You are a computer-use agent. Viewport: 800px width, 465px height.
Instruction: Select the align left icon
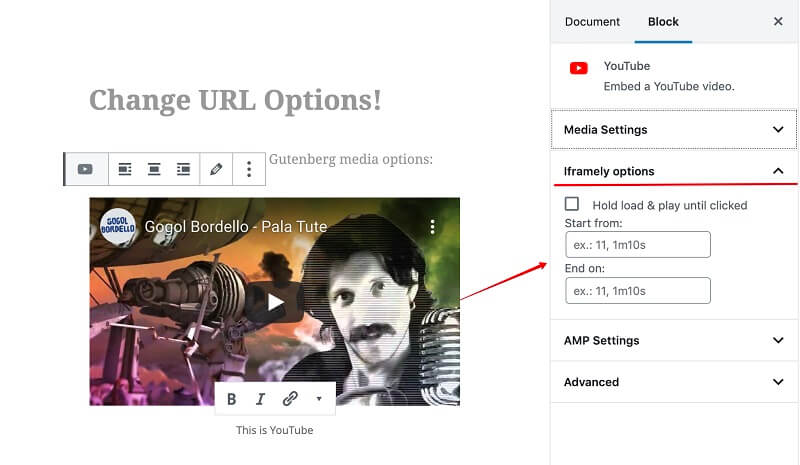pos(125,169)
